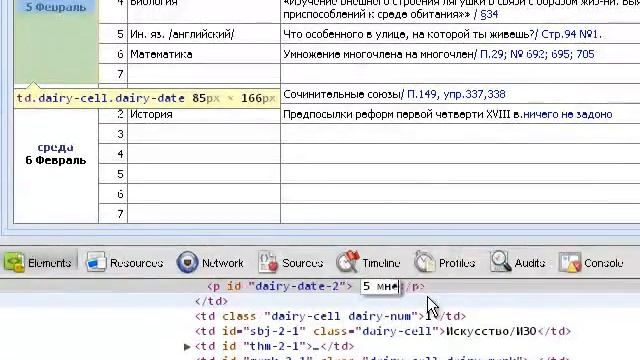Switch to the Resources tab label
Screen dimensions: 640x360
point(136,263)
